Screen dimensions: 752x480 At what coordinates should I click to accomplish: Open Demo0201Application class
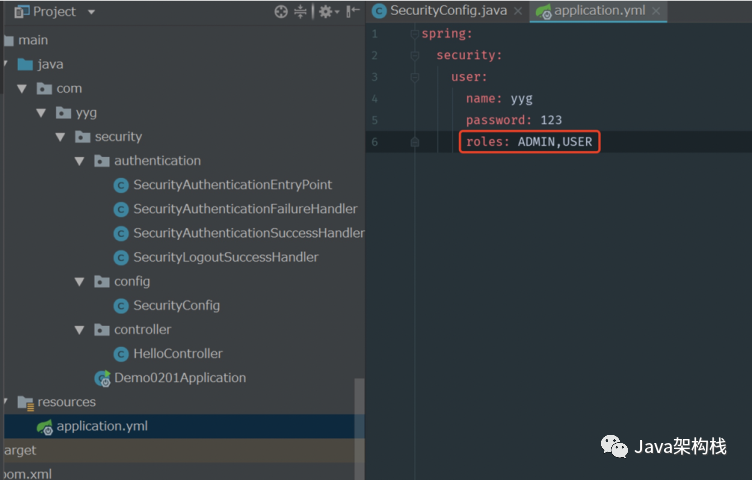click(180, 378)
